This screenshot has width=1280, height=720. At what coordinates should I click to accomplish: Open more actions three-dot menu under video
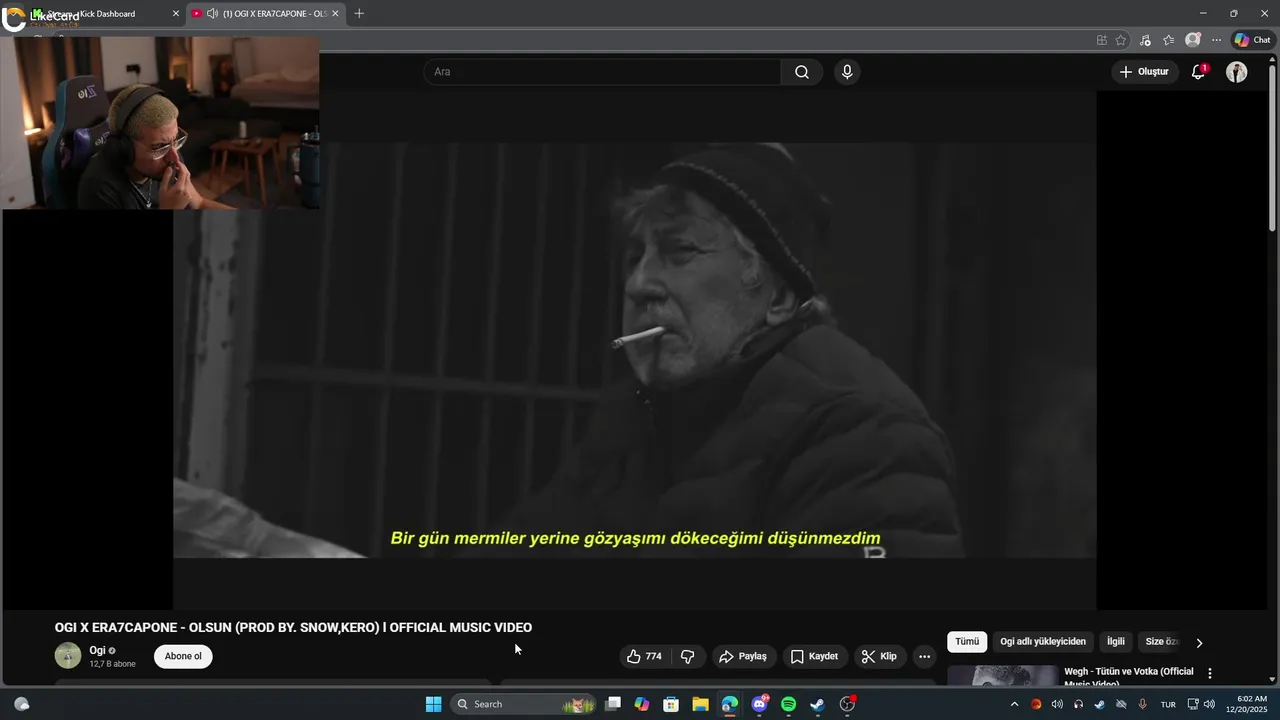click(925, 656)
